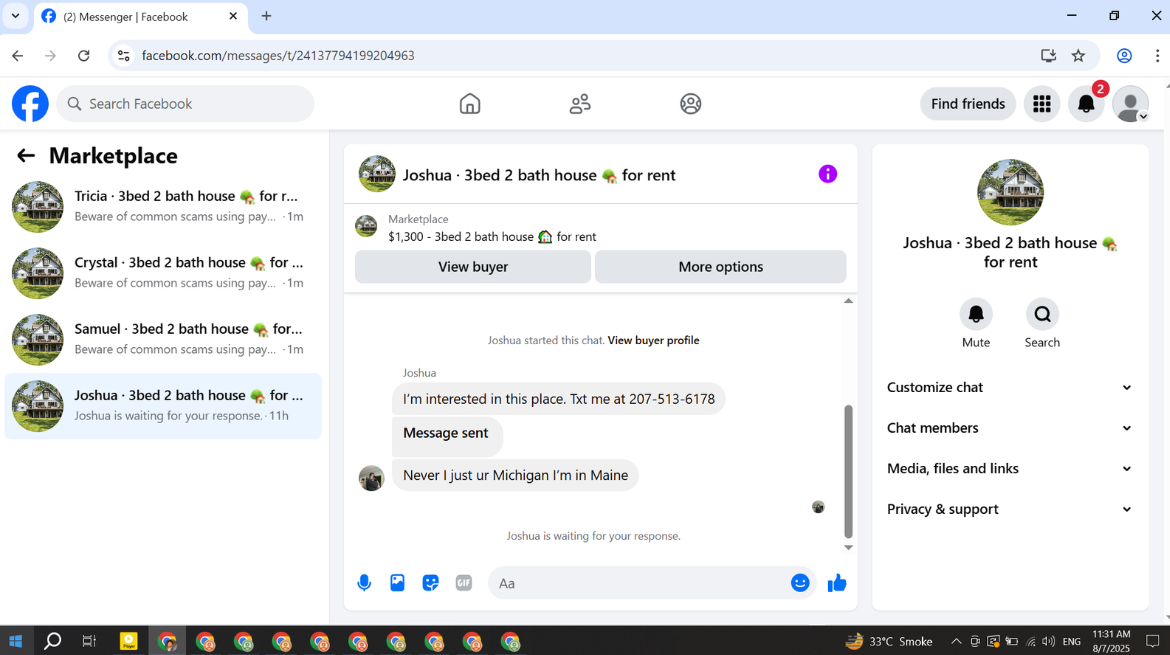Send a thumbs up like

[x=837, y=583]
